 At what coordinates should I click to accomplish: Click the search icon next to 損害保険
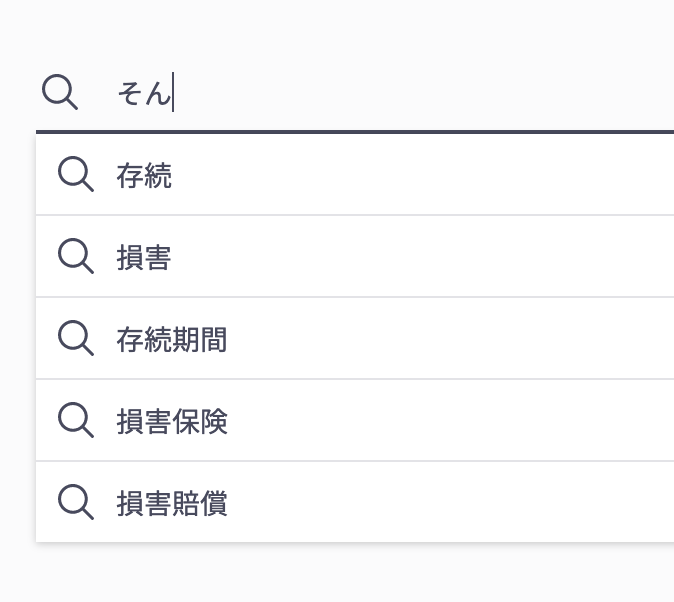click(76, 420)
